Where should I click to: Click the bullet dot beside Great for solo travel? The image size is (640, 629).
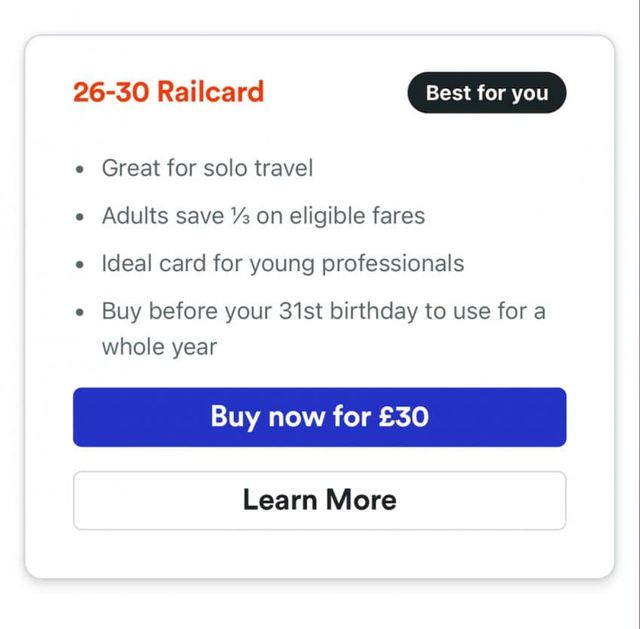pyautogui.click(x=80, y=169)
